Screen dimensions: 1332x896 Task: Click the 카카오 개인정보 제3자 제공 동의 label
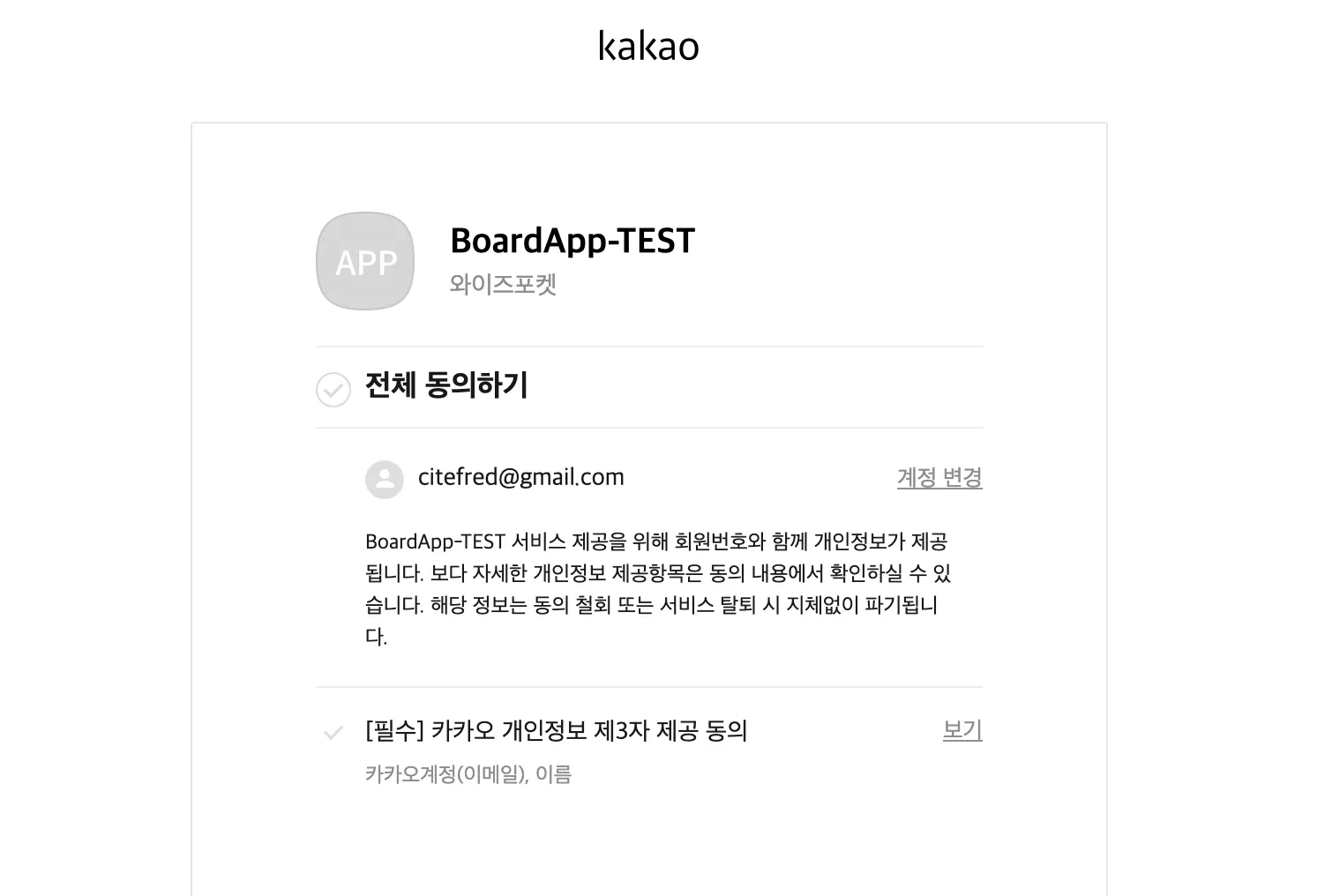point(589,731)
